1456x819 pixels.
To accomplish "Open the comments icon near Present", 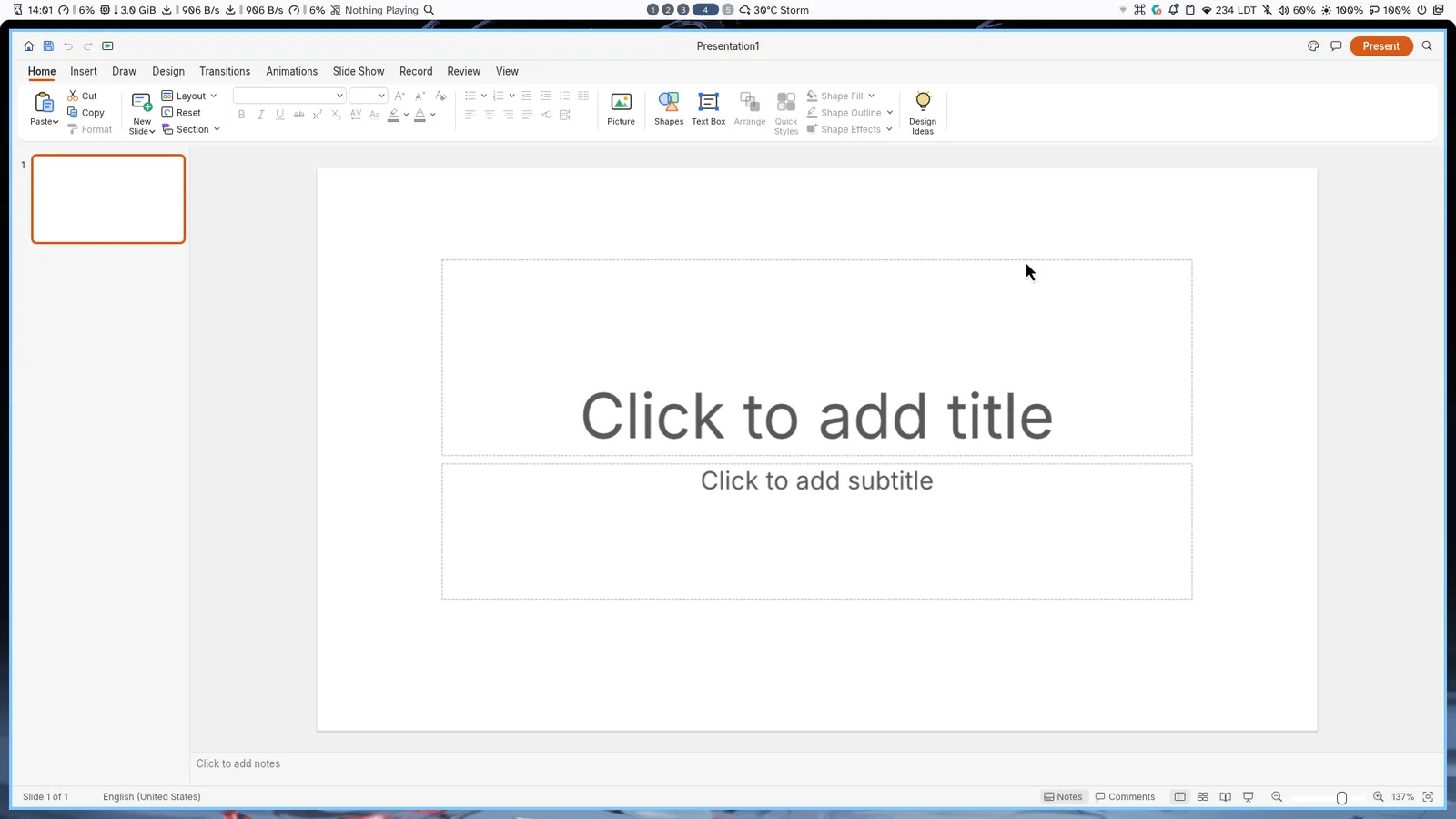I will pyautogui.click(x=1336, y=46).
